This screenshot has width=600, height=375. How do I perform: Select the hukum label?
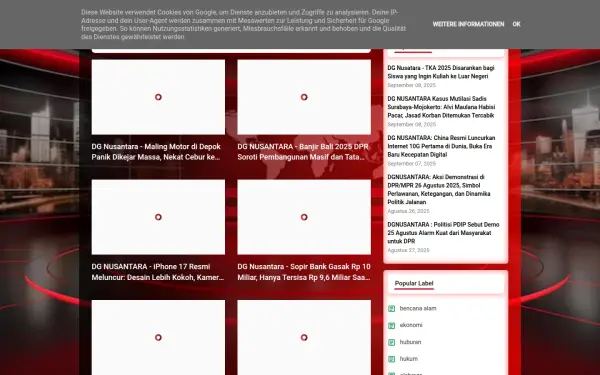tap(409, 359)
